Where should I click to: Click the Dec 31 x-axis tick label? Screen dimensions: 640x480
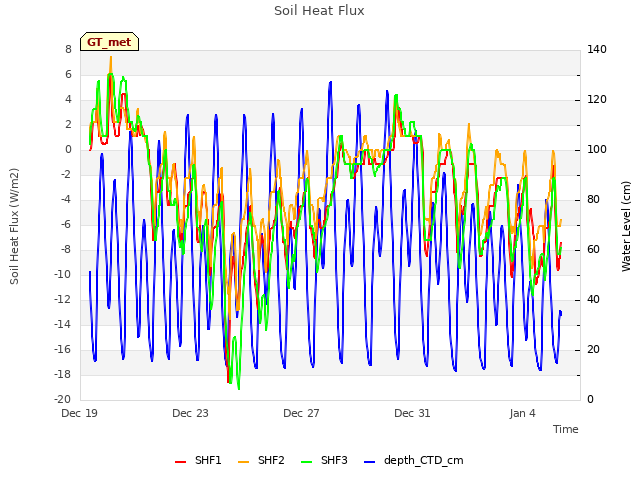(x=412, y=413)
